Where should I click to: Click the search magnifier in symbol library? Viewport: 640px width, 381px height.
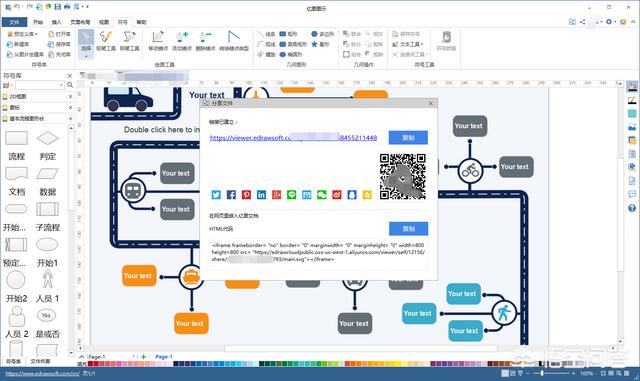[x=70, y=85]
